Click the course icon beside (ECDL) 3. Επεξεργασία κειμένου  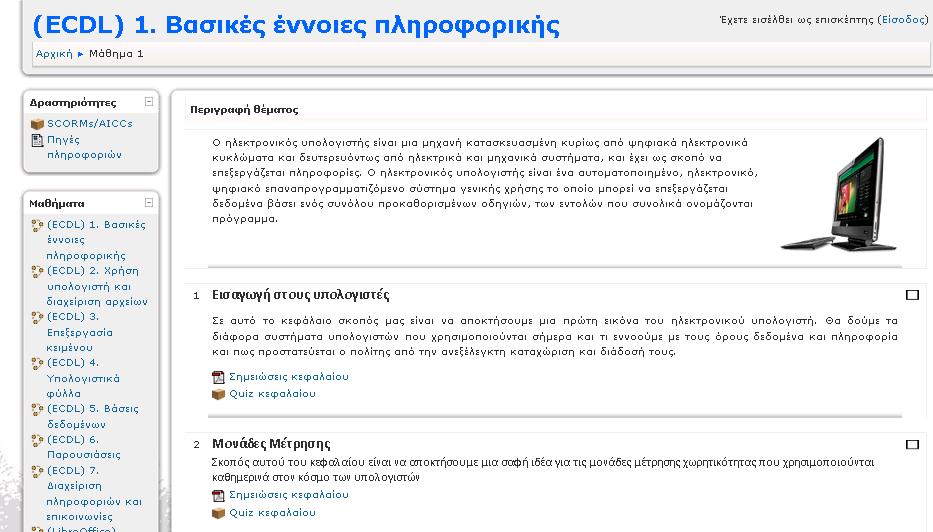point(37,317)
